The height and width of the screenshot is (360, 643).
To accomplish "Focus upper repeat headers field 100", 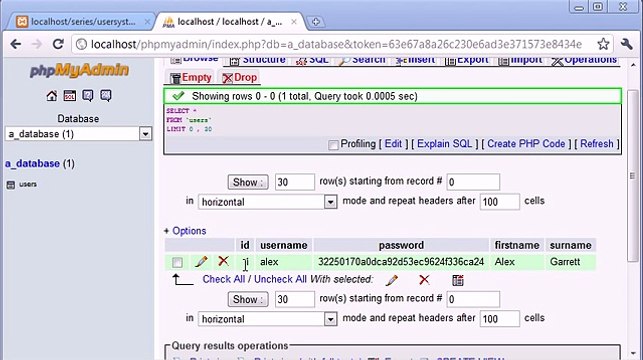I will click(x=499, y=202).
